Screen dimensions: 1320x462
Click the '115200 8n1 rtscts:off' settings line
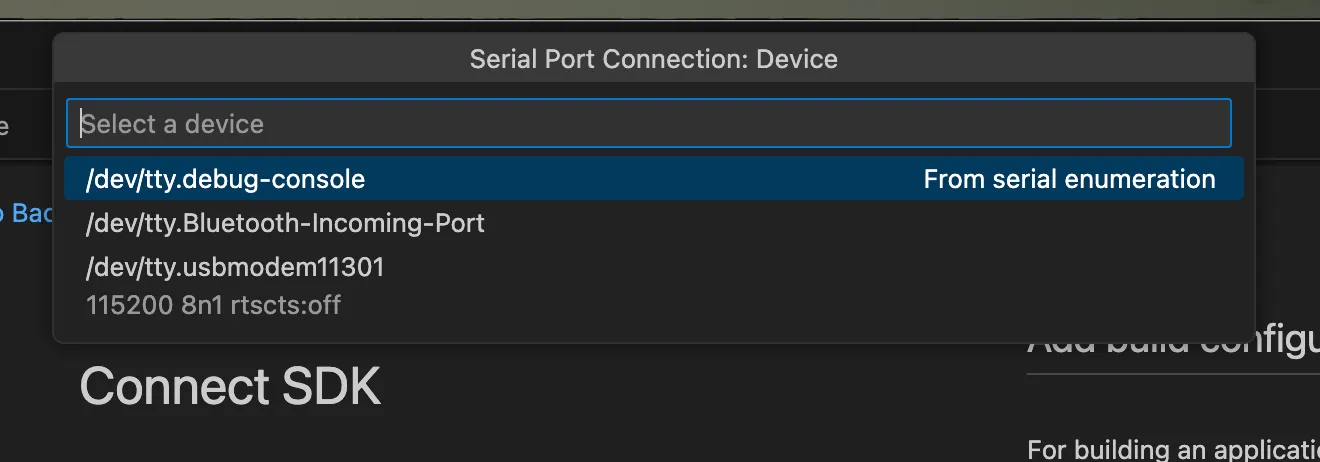tap(214, 304)
